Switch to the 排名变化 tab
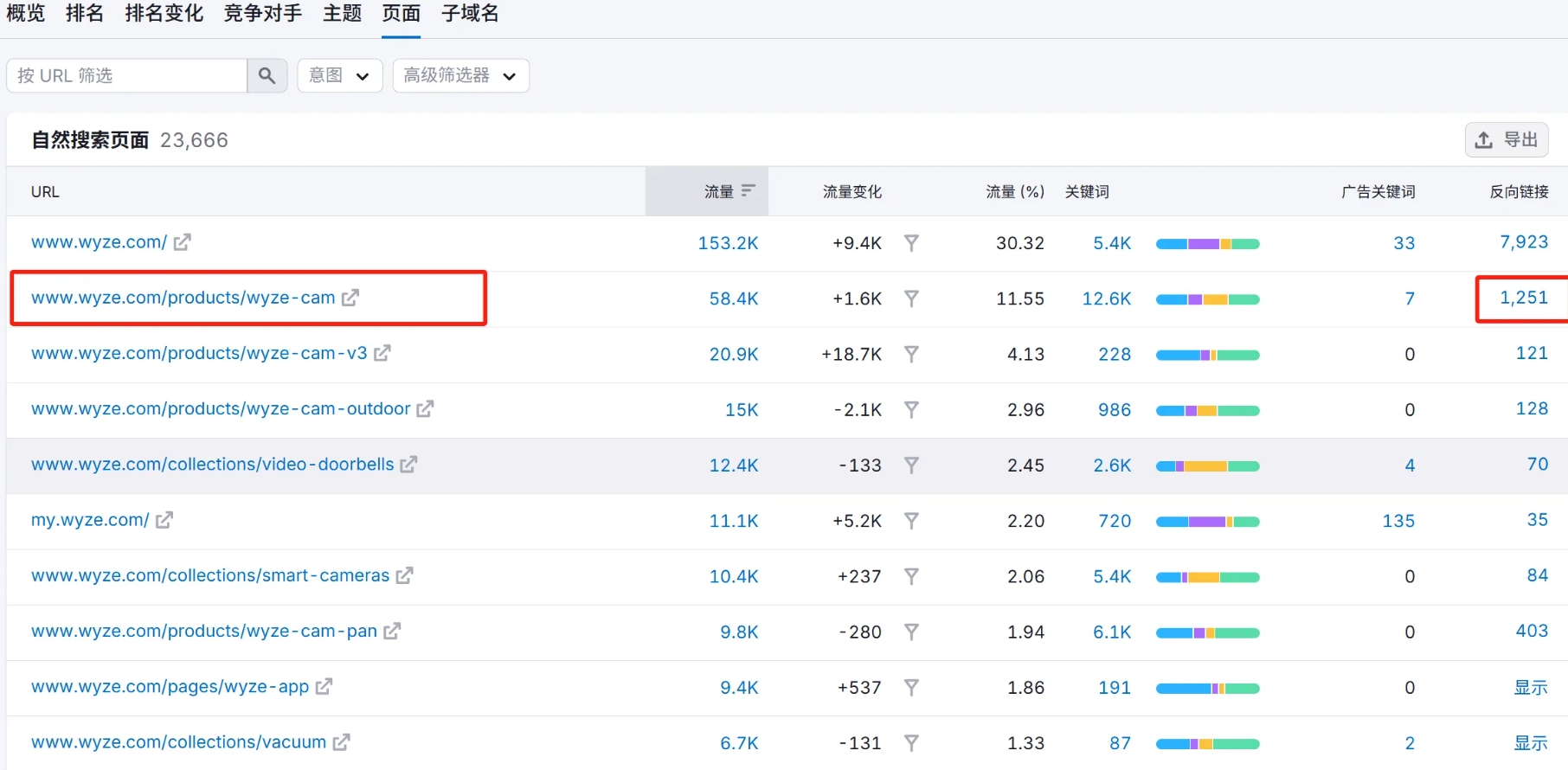 tap(164, 14)
